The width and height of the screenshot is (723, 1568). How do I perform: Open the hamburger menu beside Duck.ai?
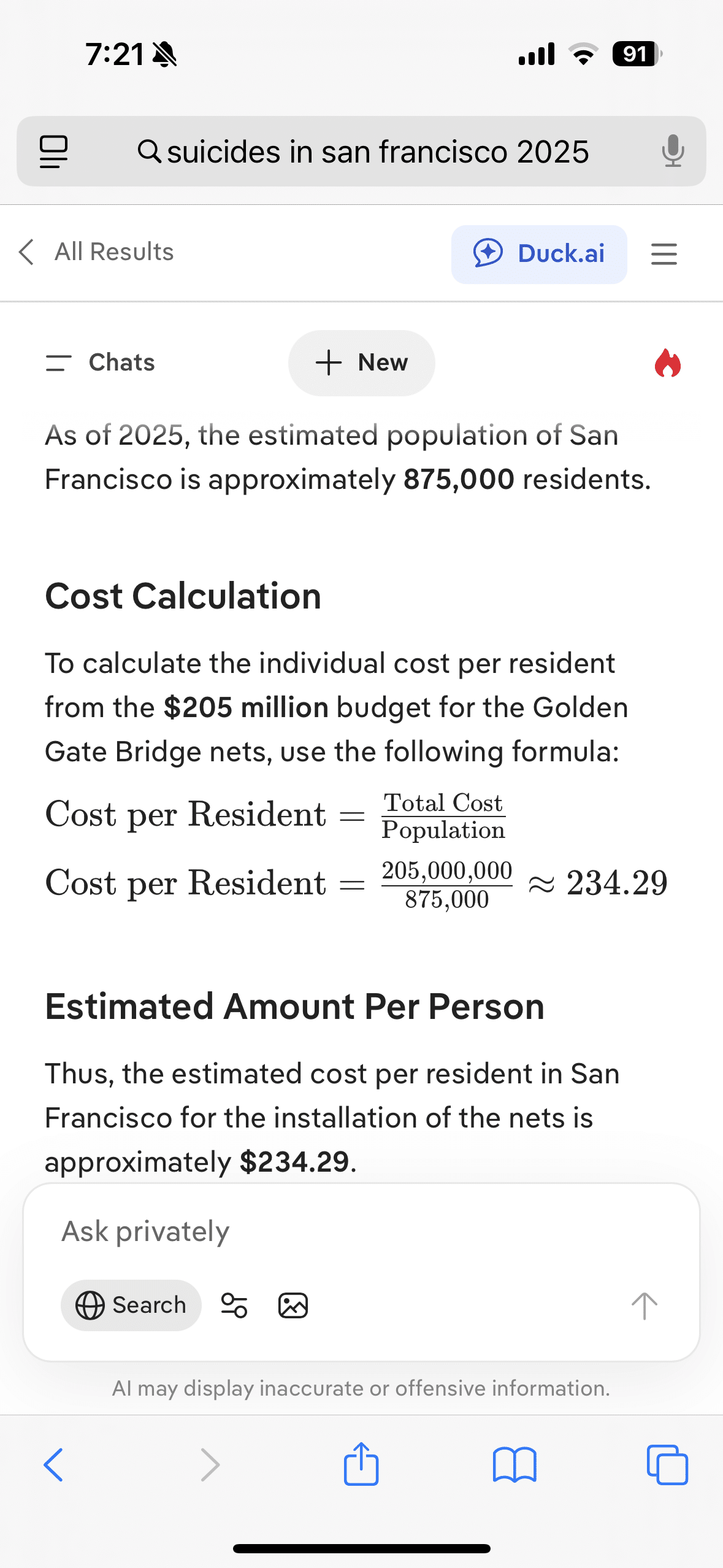click(664, 254)
